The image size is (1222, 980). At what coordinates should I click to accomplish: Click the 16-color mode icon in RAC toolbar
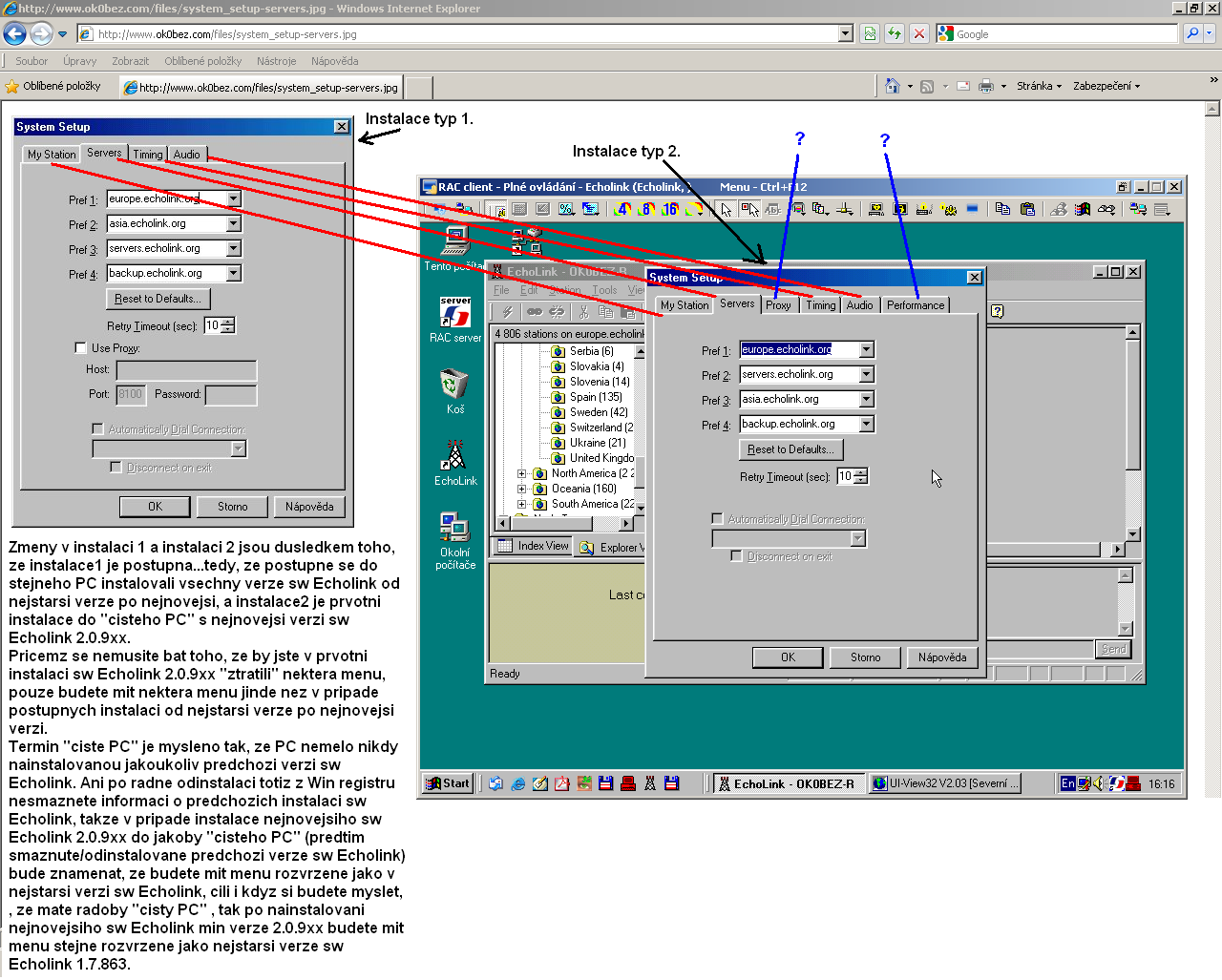click(x=670, y=209)
